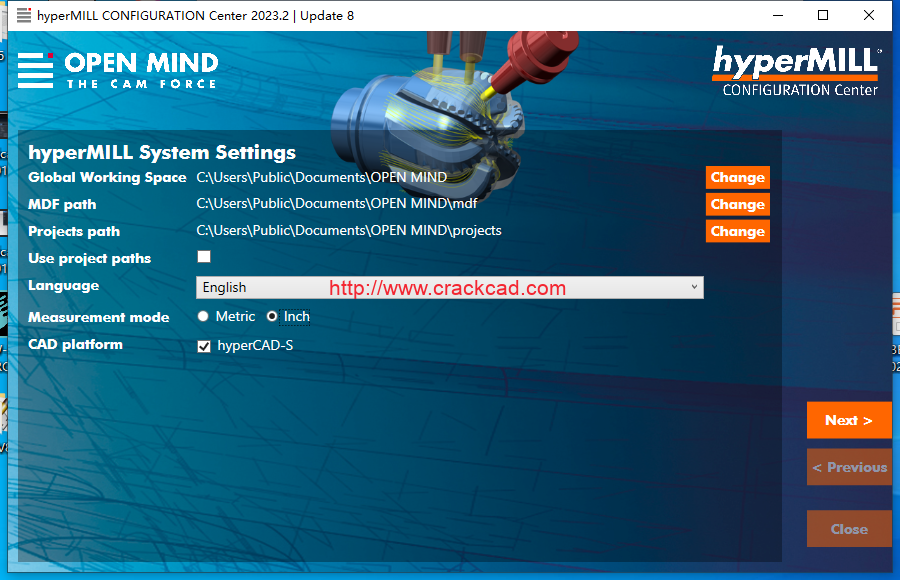900x580 pixels.
Task: Go to the Next page
Action: pyautogui.click(x=849, y=420)
